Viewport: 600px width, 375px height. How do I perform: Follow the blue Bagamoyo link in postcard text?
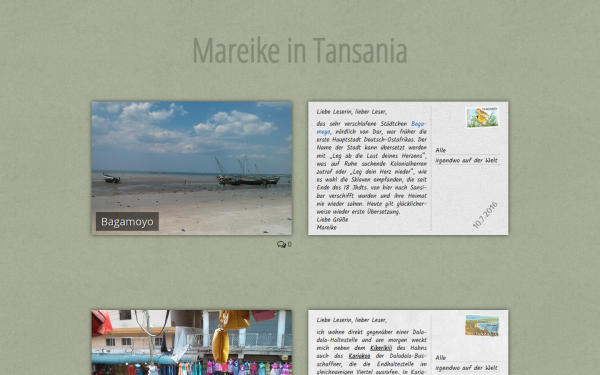pos(418,124)
